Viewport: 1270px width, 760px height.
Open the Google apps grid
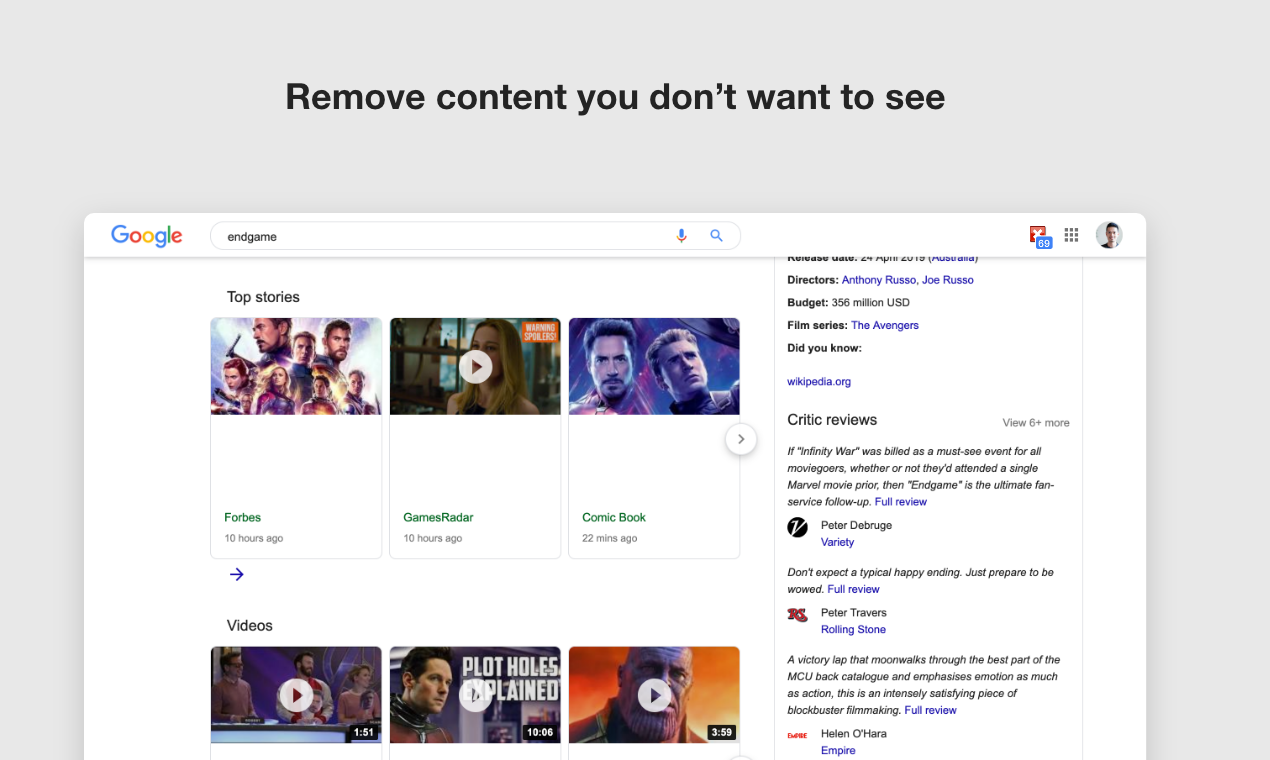click(1072, 235)
